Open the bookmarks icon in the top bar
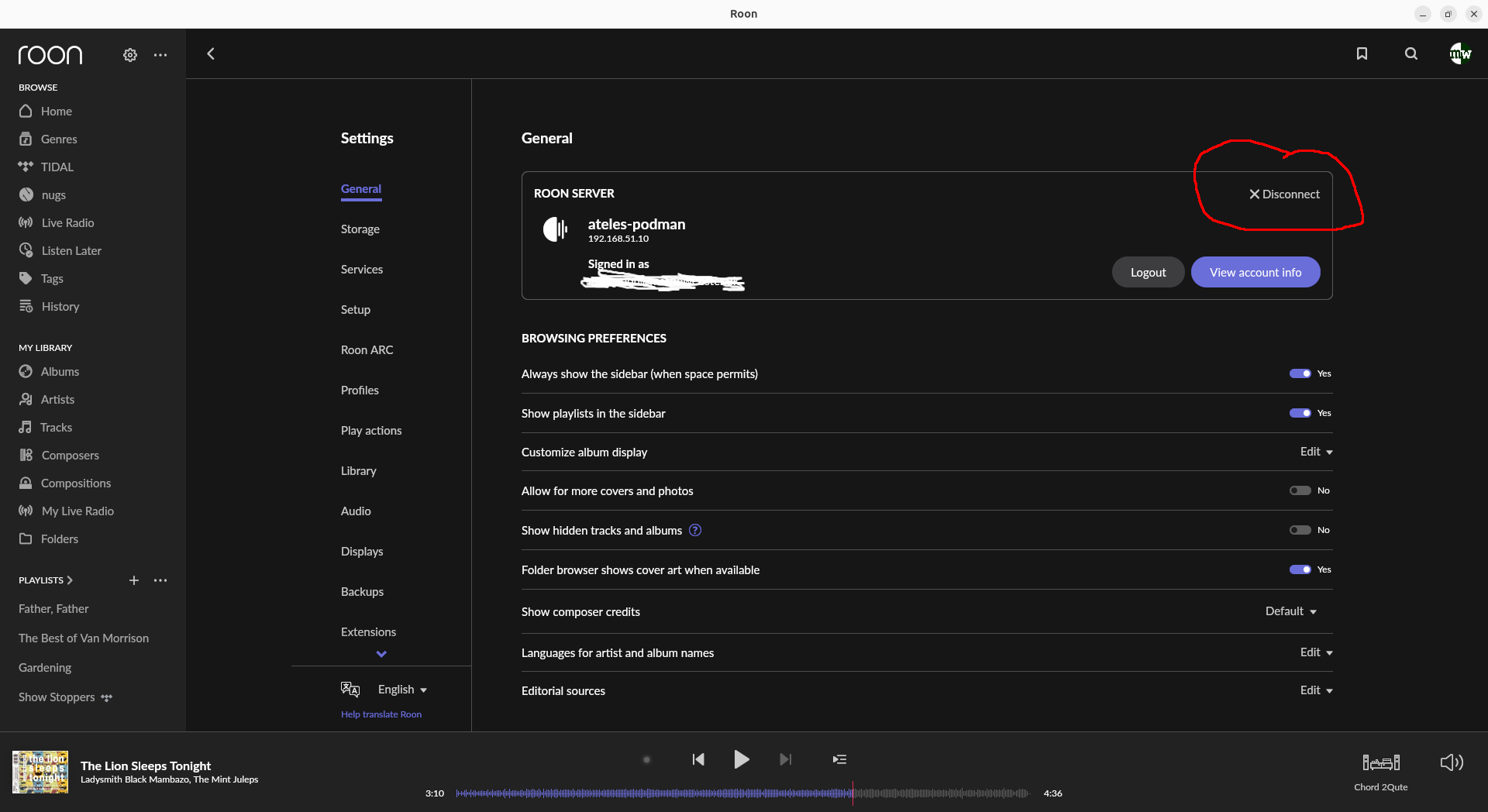1488x812 pixels. (1362, 53)
